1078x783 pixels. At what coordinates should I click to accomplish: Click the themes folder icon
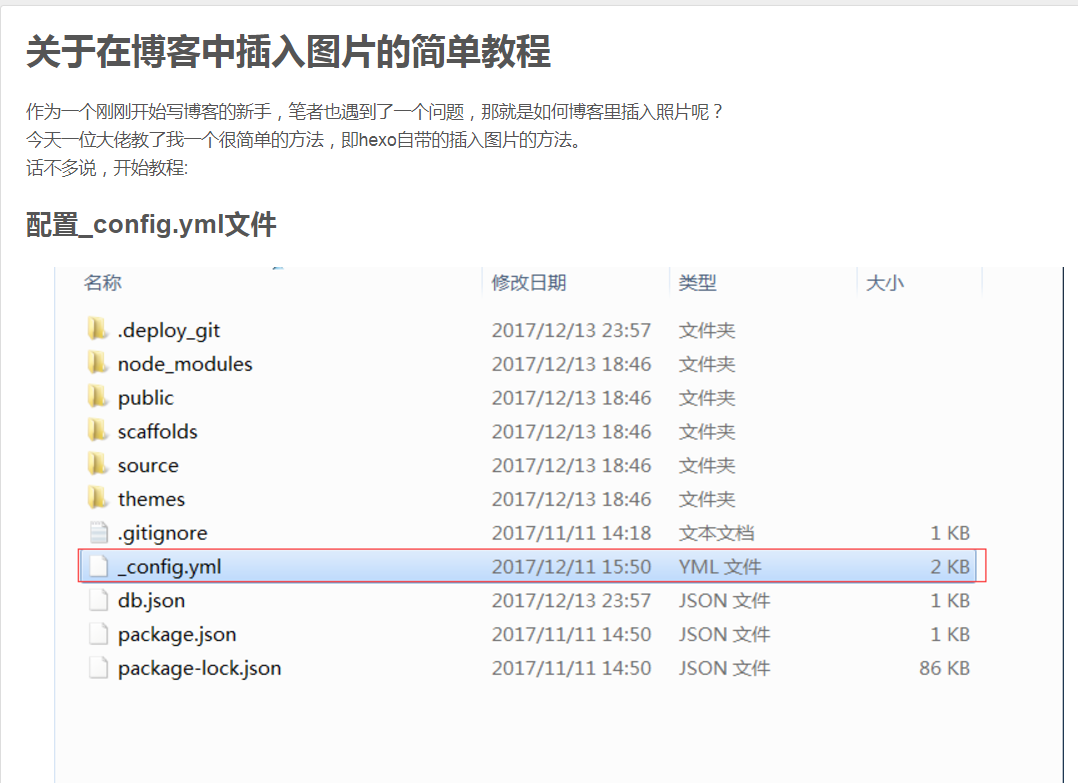(98, 498)
